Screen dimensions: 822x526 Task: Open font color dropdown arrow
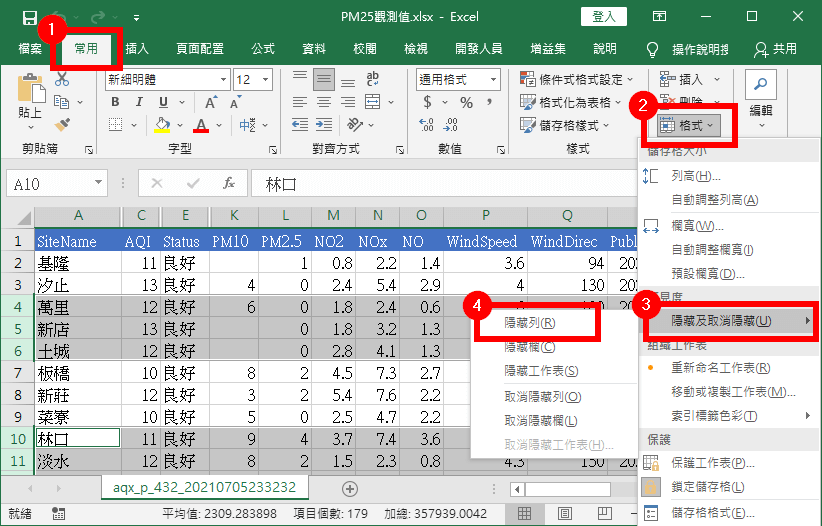coord(219,125)
